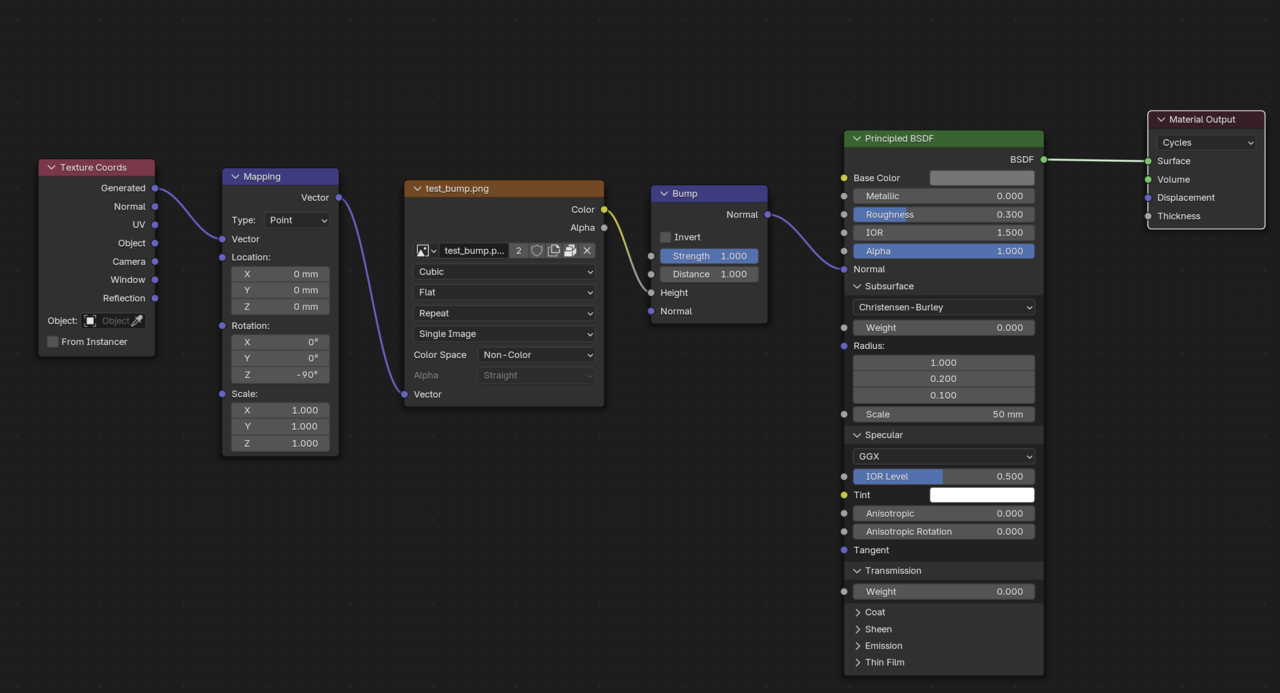Click the open image file icon
Image resolution: width=1280 pixels, height=693 pixels.
[570, 251]
